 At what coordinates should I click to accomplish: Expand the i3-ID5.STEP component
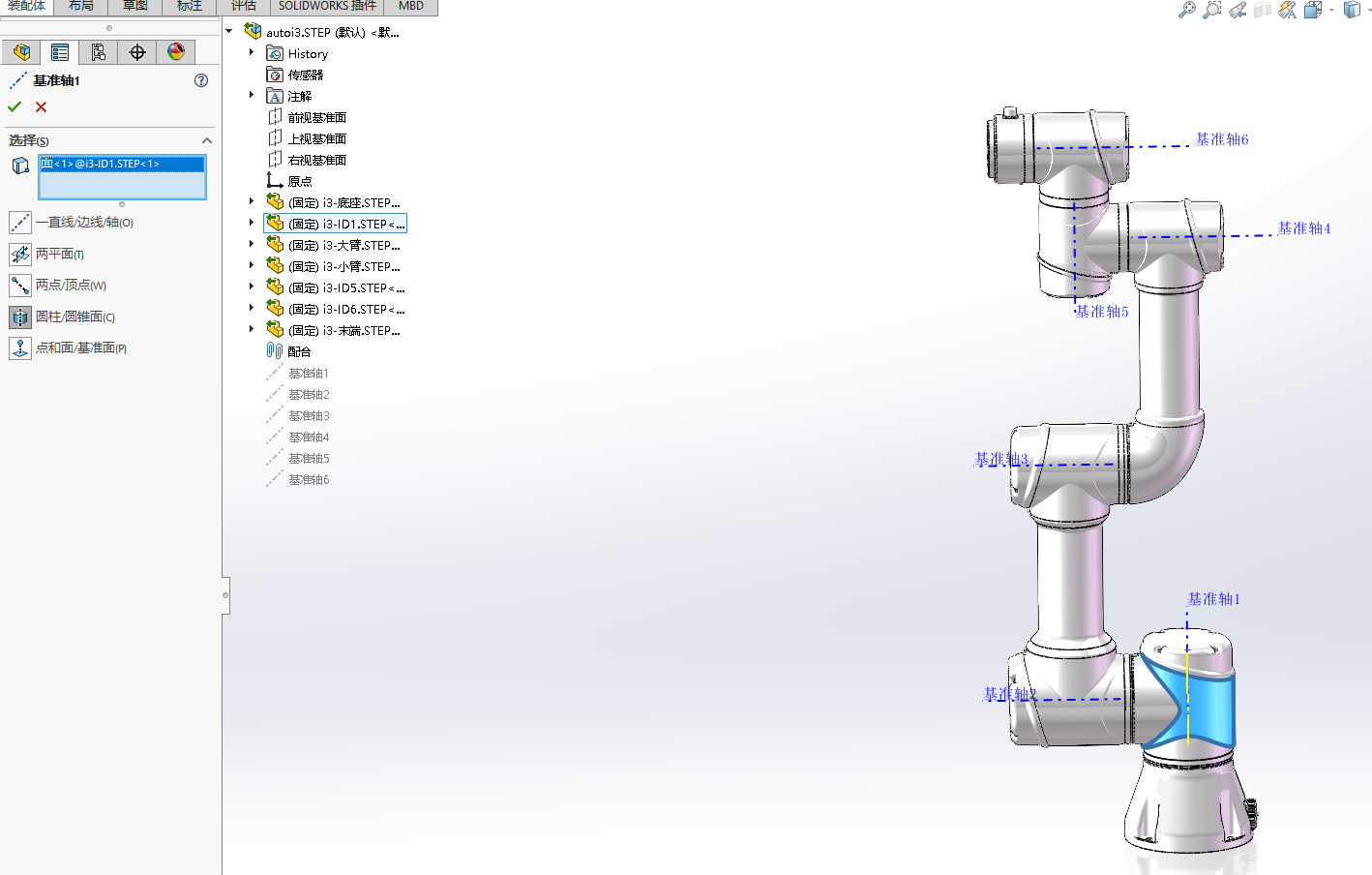[252, 287]
